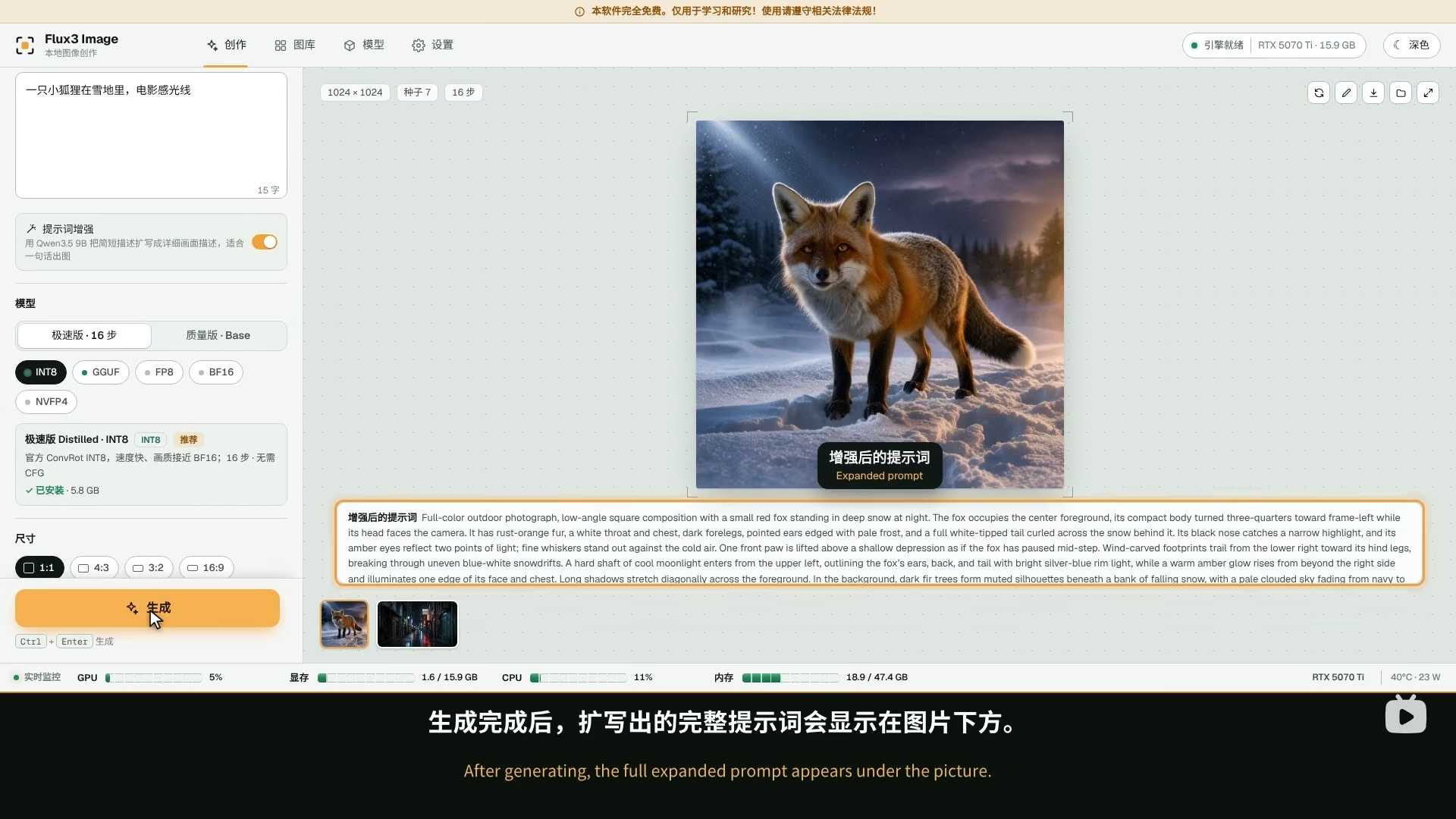Click the Flux3 Image logo icon

tap(25, 45)
